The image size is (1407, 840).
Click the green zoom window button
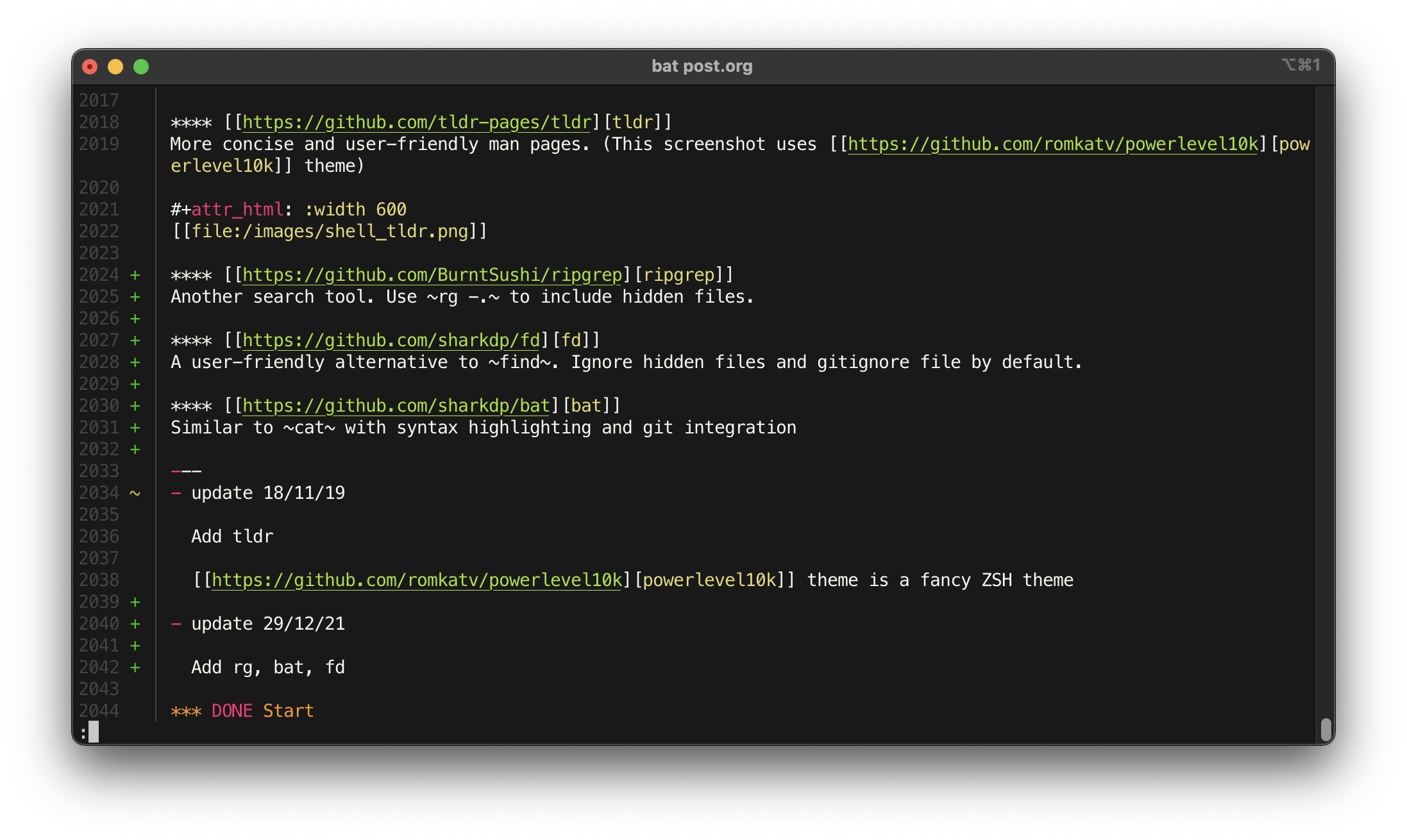[141, 67]
